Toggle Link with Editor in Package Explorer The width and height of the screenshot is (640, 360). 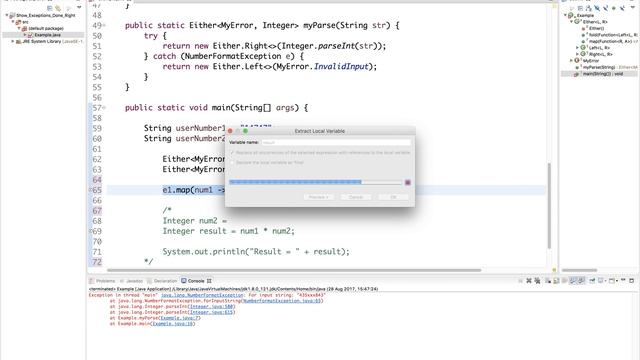pos(58,8)
